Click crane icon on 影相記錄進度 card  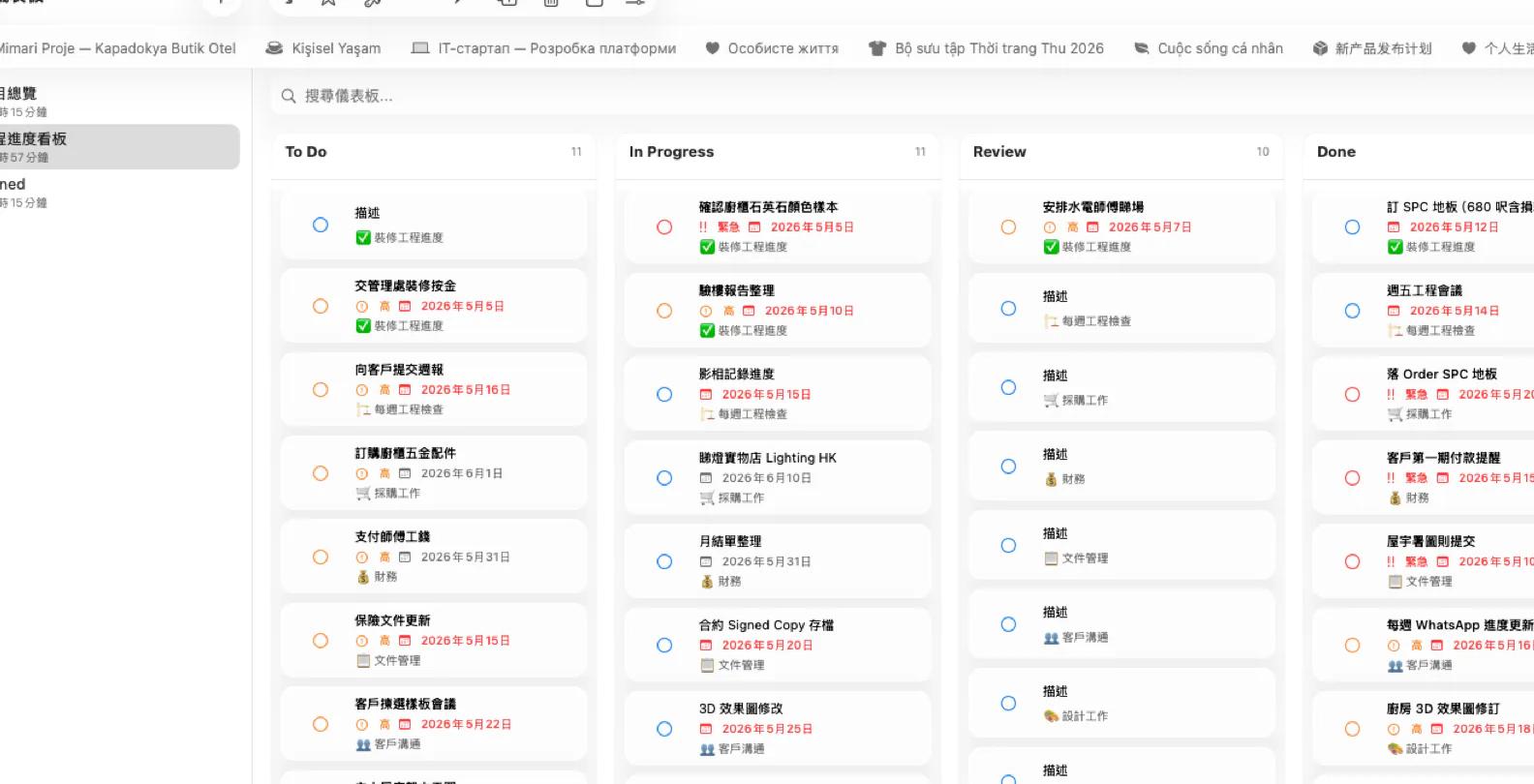(x=707, y=414)
